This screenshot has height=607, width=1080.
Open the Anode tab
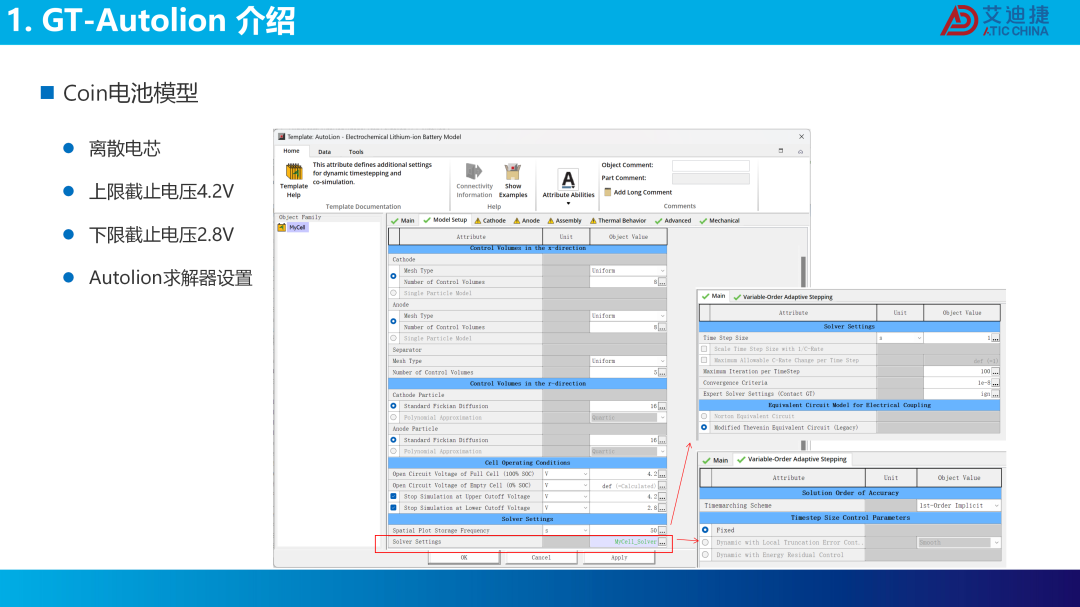[527, 220]
